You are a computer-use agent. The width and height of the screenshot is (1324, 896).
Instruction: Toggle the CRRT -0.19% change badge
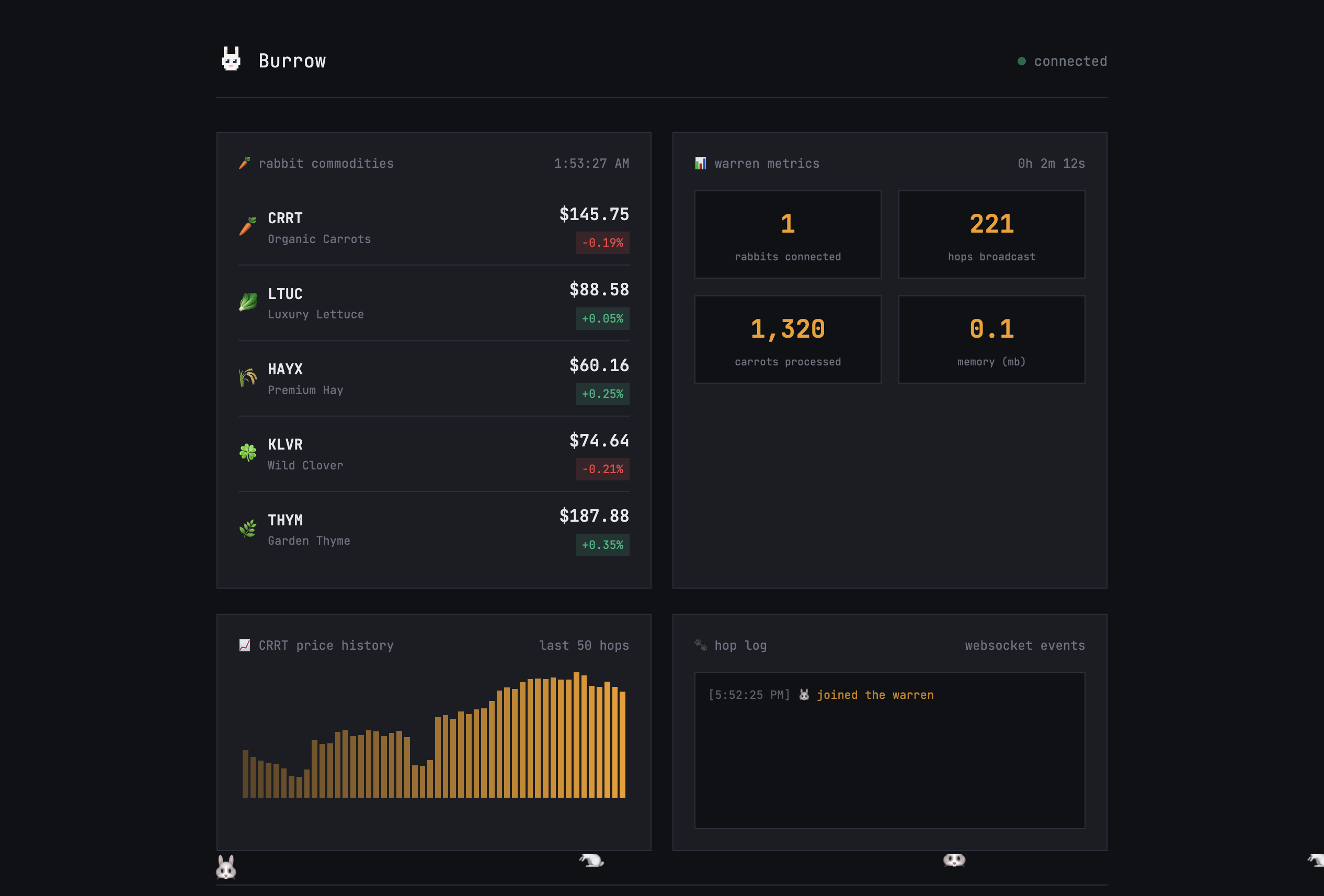pyautogui.click(x=602, y=243)
